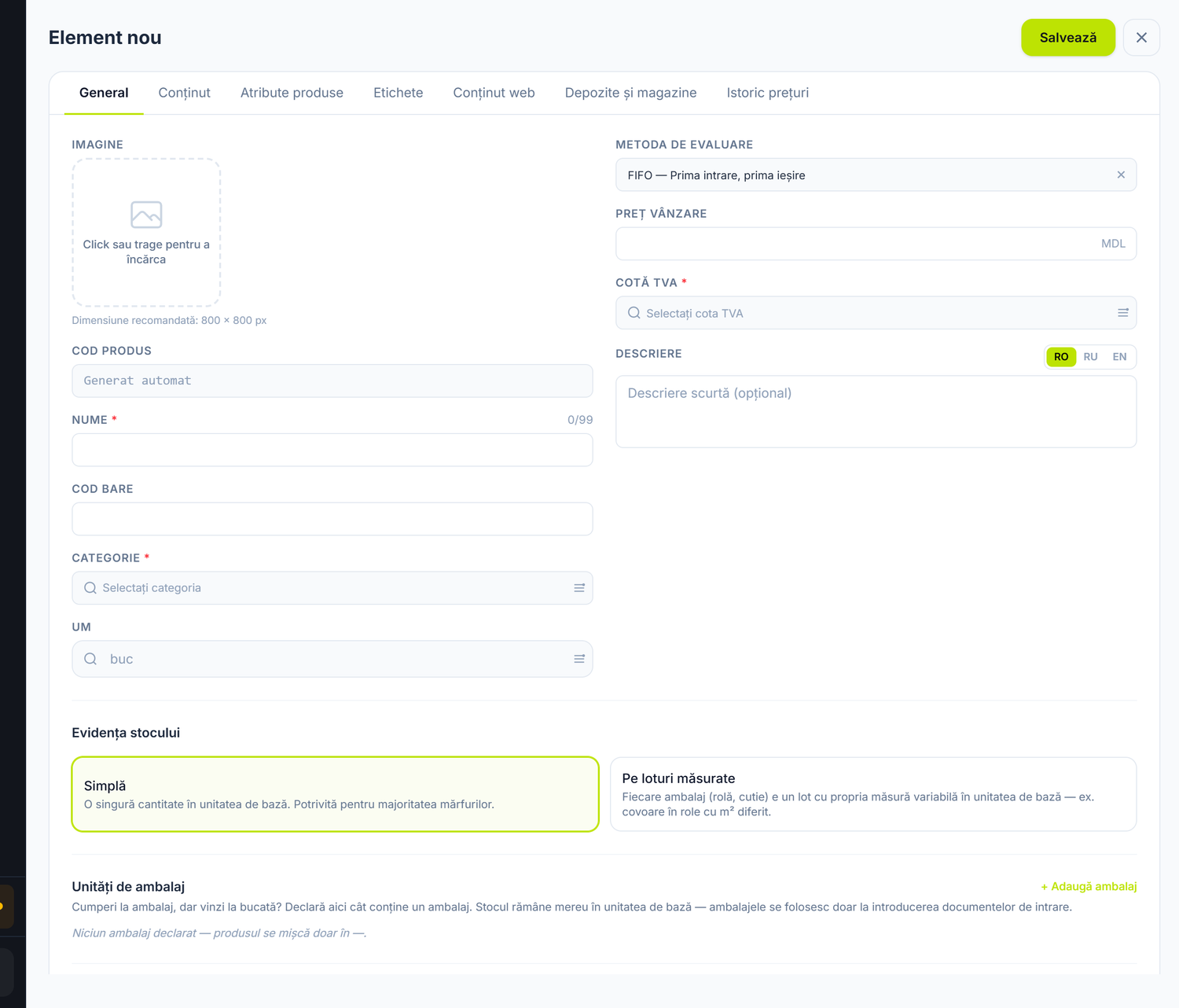Select Simplă stock tracking option

coord(336,794)
